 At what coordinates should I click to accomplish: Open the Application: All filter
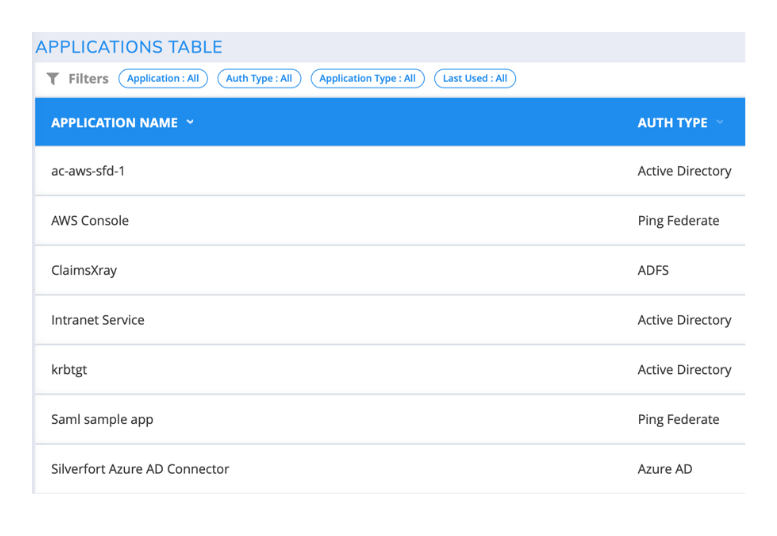click(x=163, y=79)
